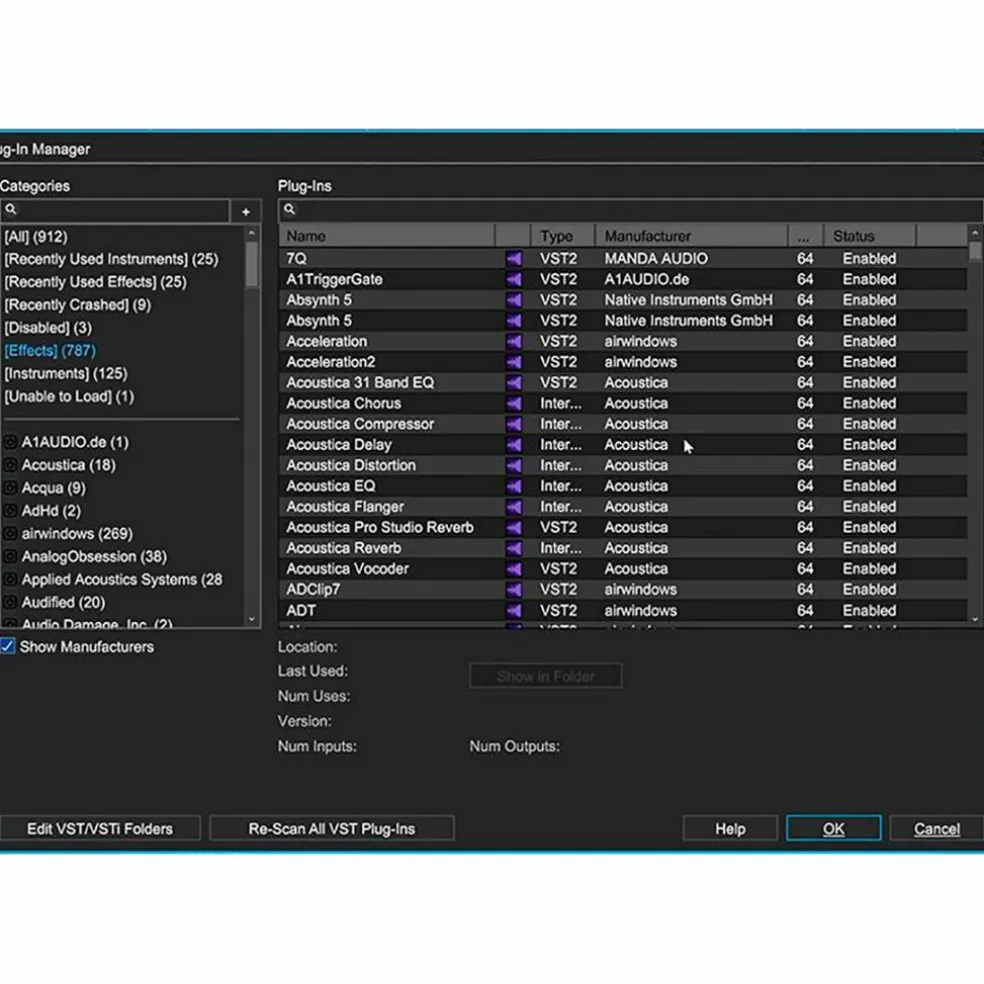Screen dimensions: 984x984
Task: Select [Recently Used Instruments] (25) category
Action: click(x=112, y=259)
